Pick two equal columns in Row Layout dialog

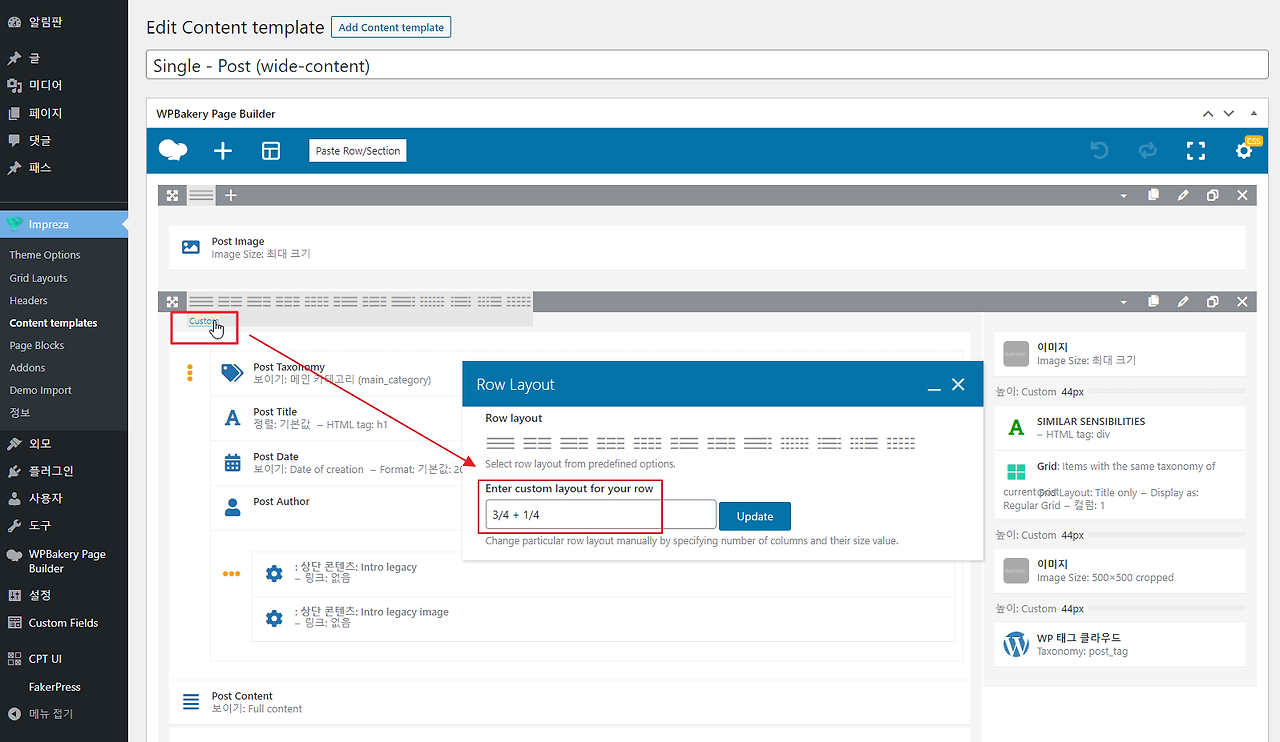click(x=537, y=443)
